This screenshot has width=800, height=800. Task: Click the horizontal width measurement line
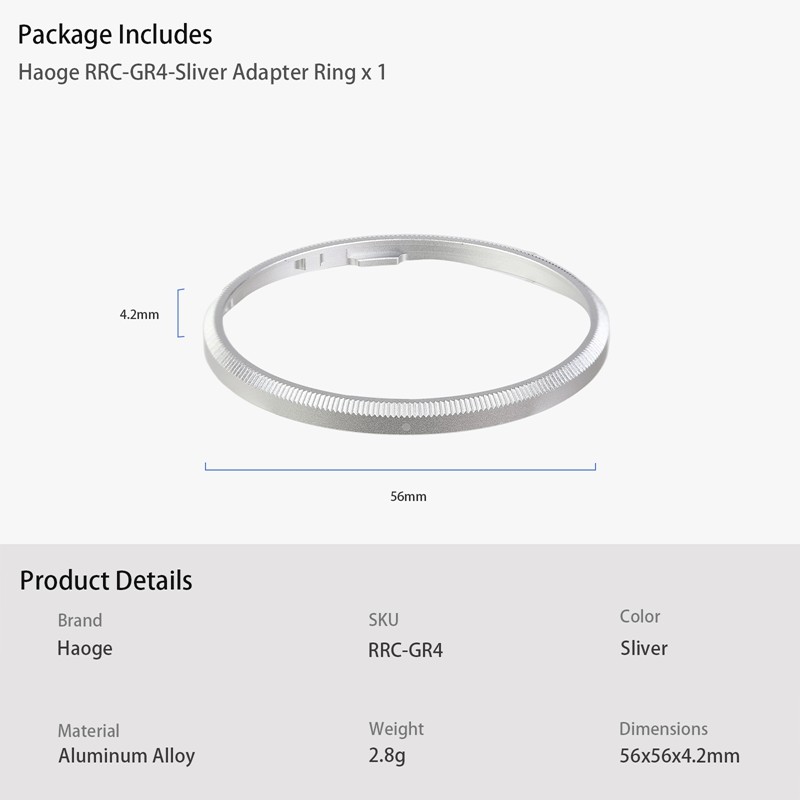click(400, 467)
